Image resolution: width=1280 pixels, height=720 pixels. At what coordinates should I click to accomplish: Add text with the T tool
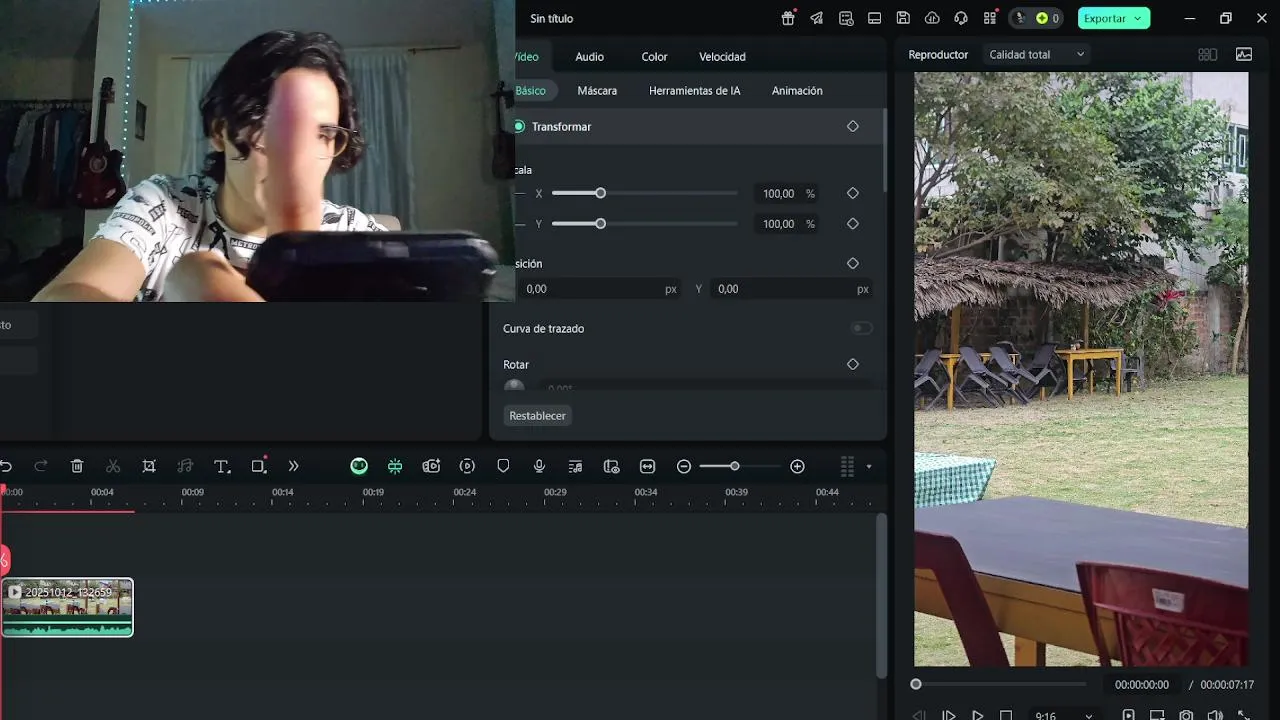pos(222,466)
